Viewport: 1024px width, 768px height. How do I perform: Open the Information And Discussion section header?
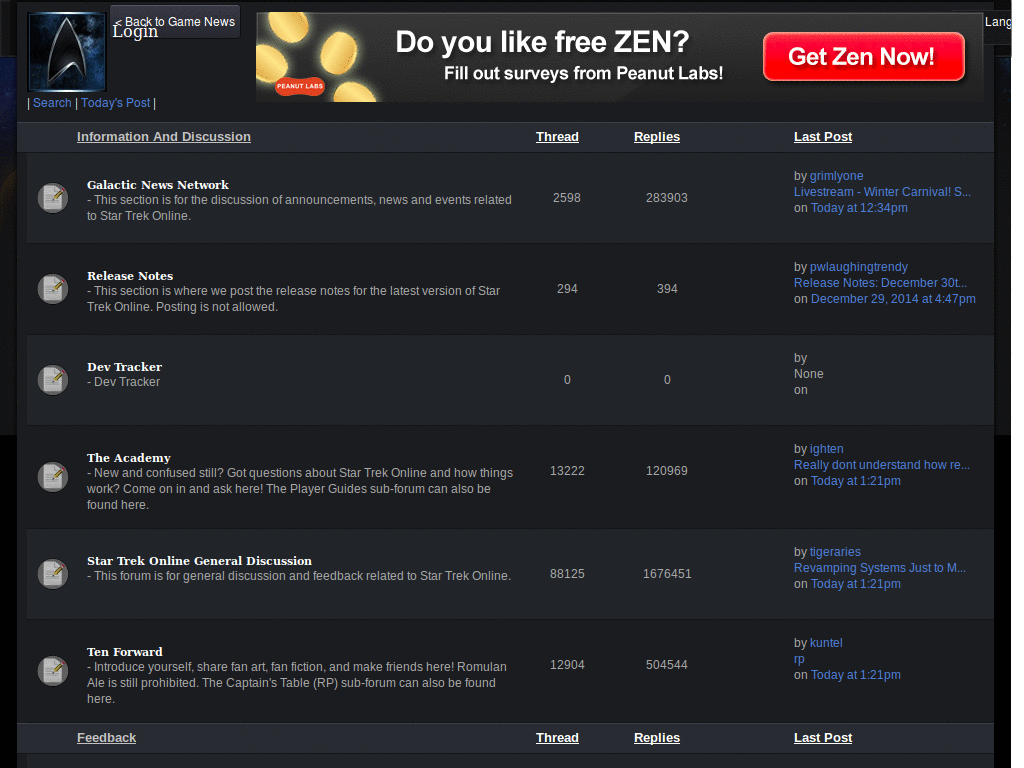coord(163,136)
